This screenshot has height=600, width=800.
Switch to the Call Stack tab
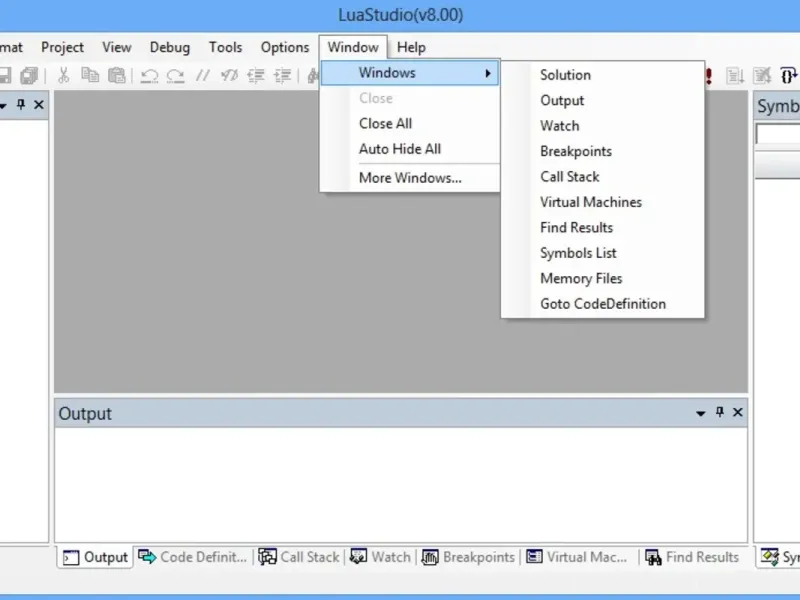(299, 557)
